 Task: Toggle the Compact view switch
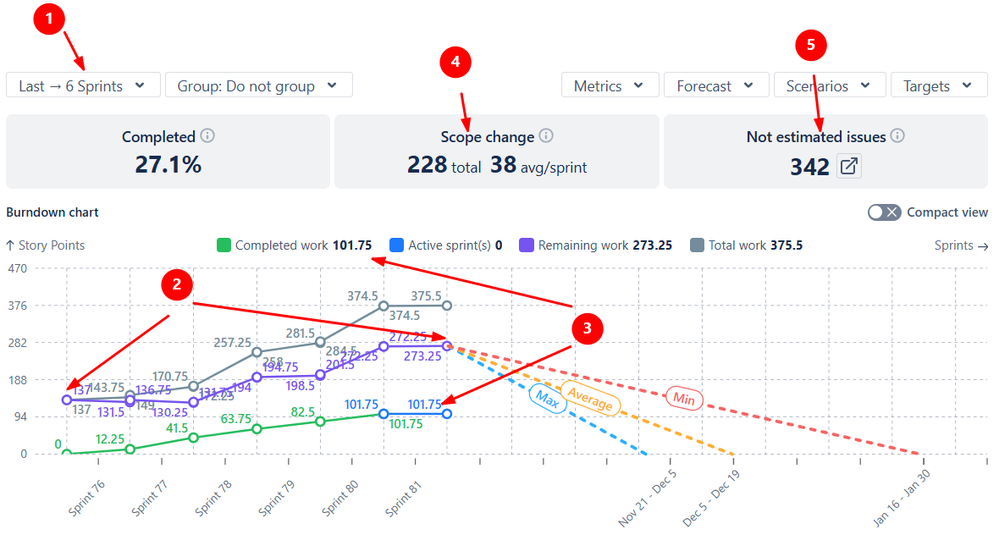pyautogui.click(x=884, y=212)
